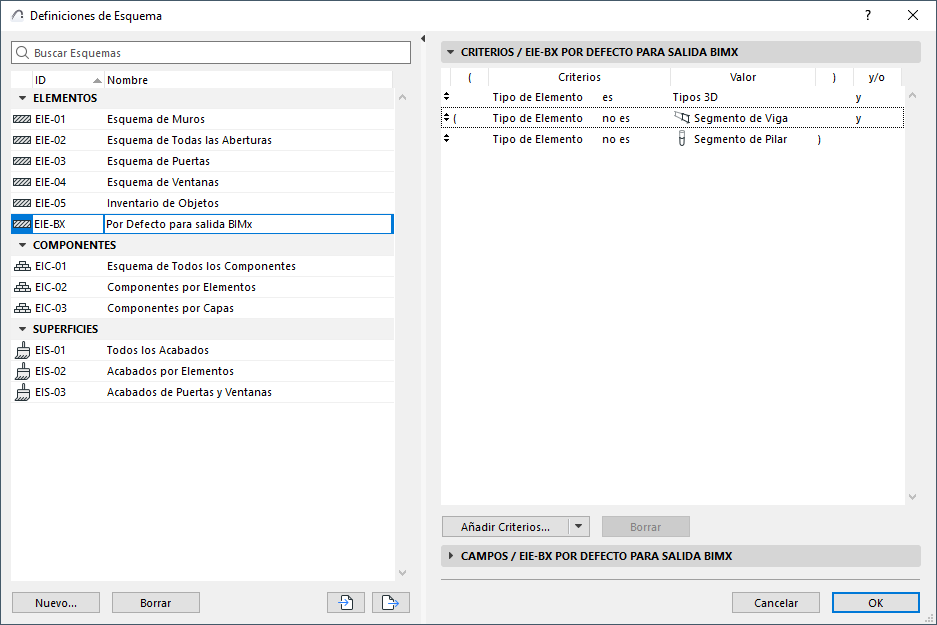
Task: Click the EIE-01 wall schema hatch icon
Action: click(x=22, y=119)
